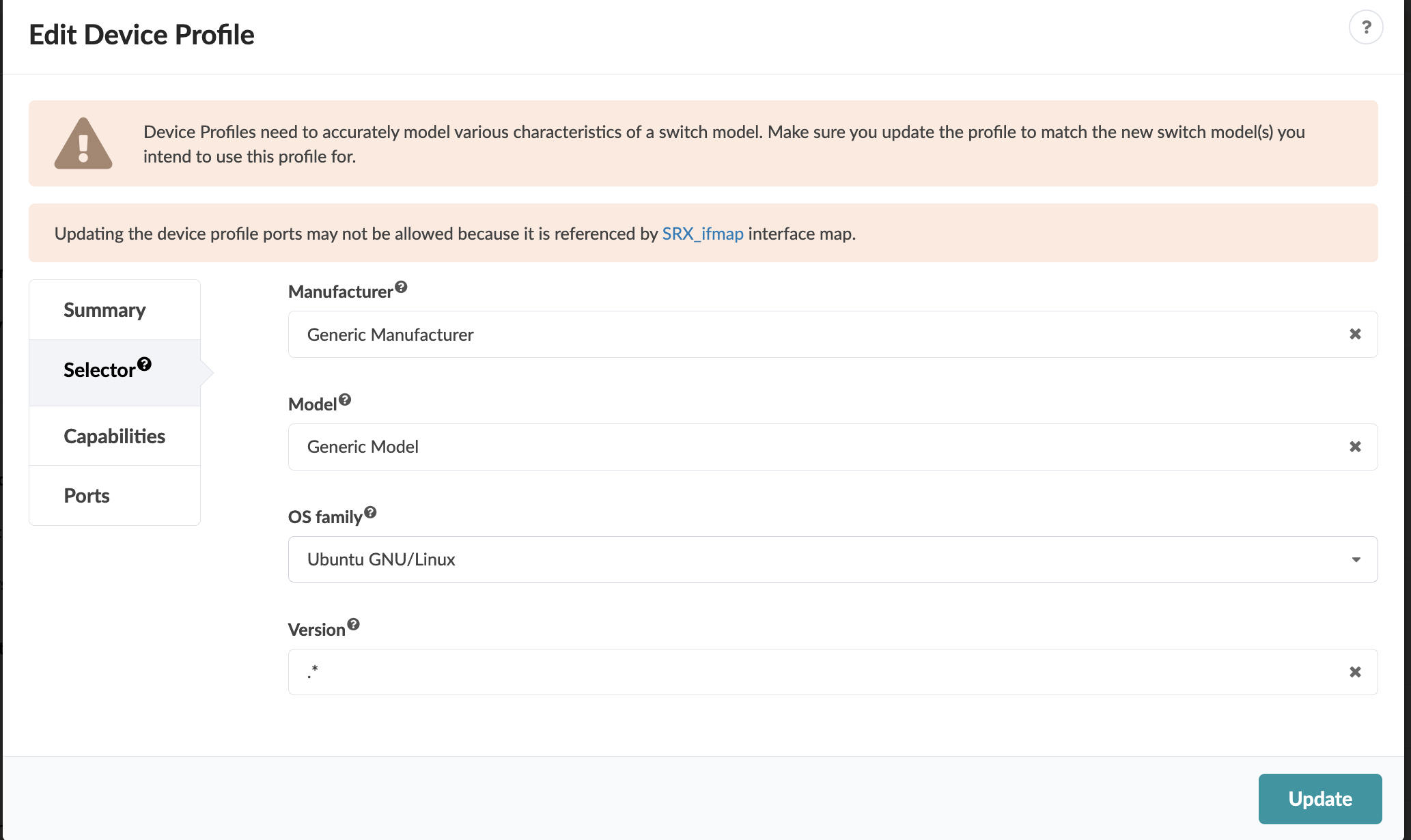Click the help icon next to OS family label

(x=370, y=512)
